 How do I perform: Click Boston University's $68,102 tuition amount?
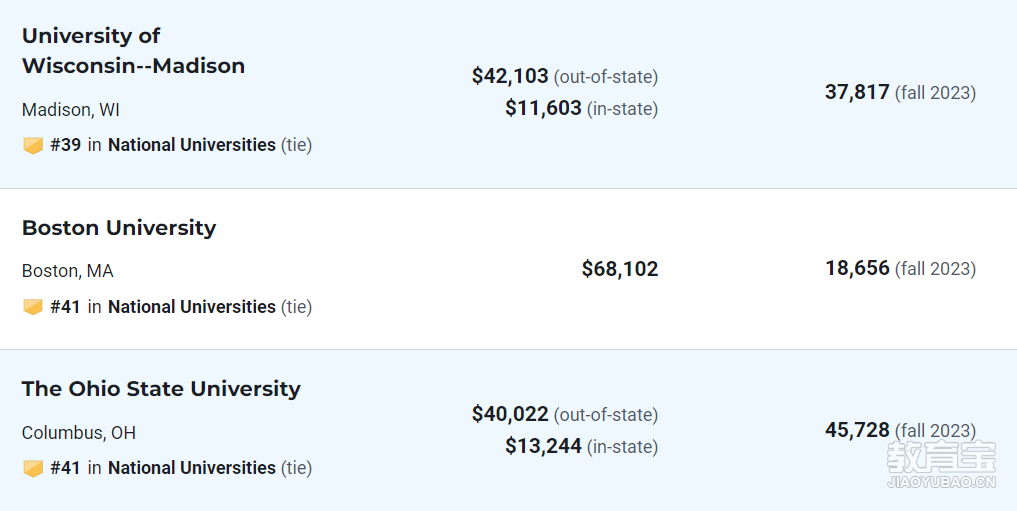[620, 268]
